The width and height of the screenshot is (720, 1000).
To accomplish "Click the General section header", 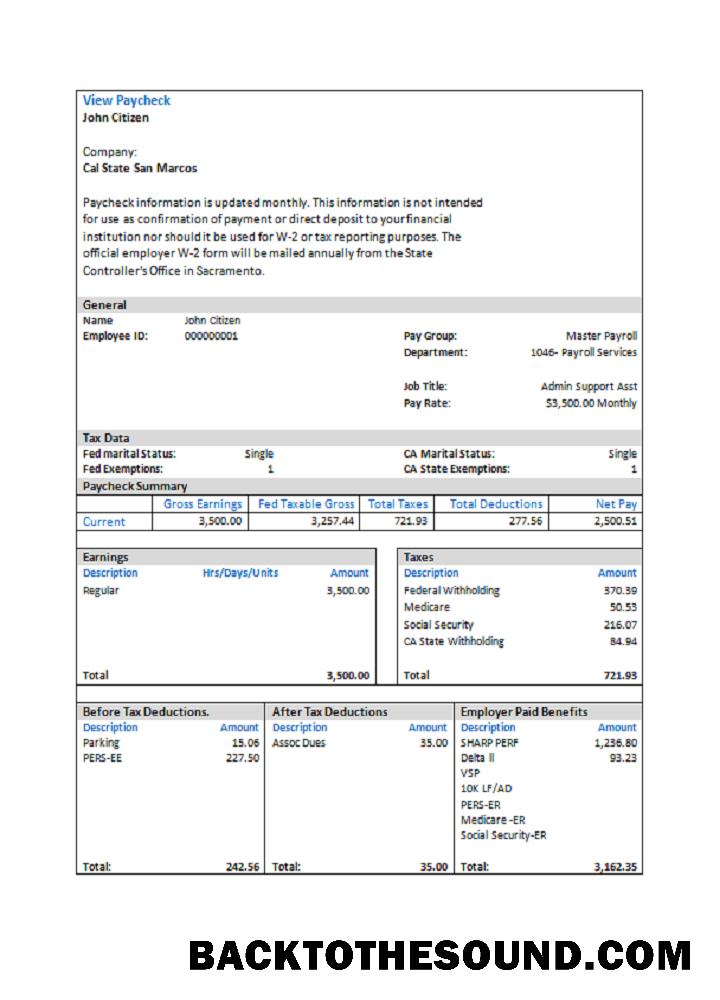I will [359, 305].
